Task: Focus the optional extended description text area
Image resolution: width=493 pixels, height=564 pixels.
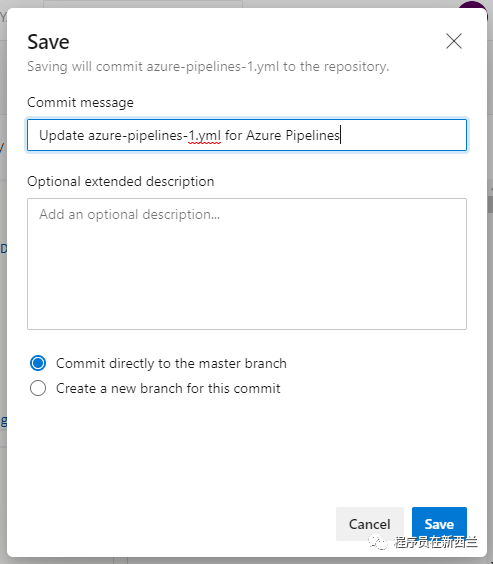Action: pos(247,264)
